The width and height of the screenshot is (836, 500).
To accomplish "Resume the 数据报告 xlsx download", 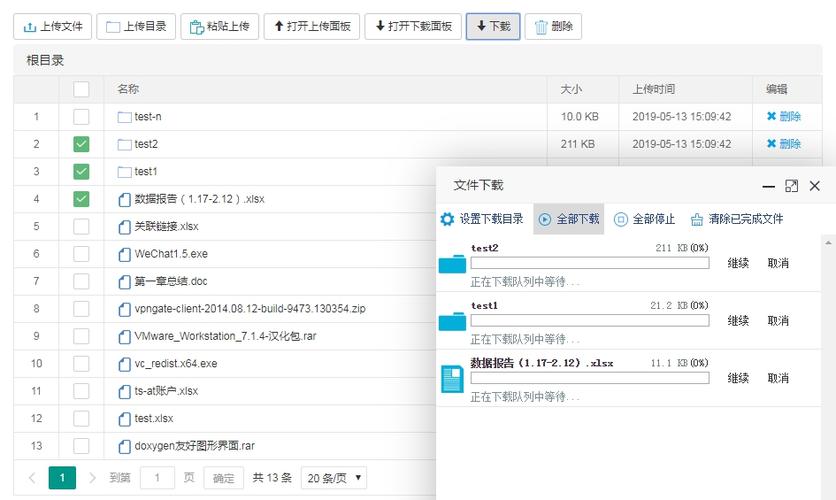I will (x=738, y=378).
